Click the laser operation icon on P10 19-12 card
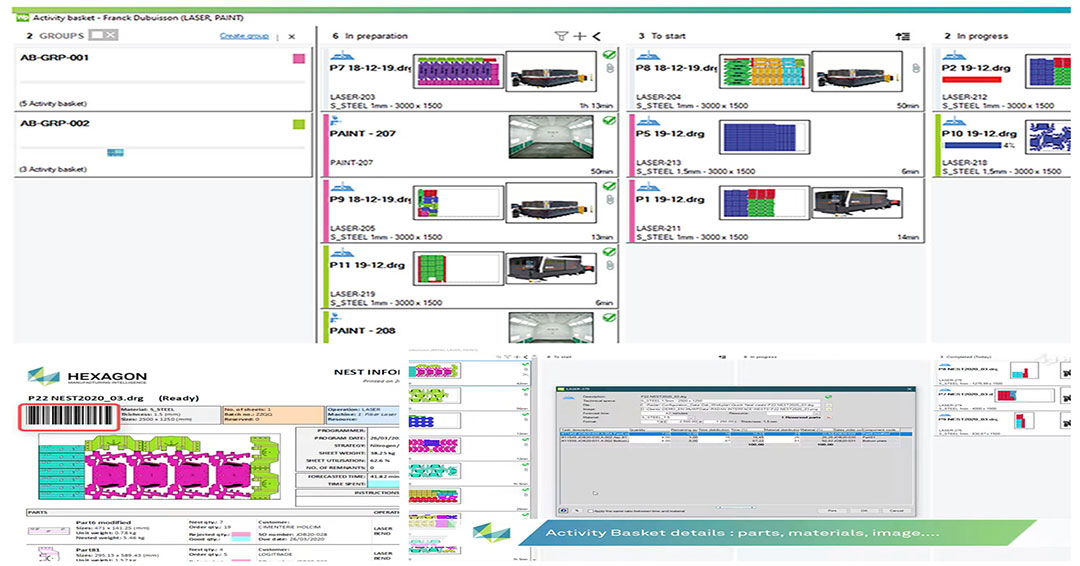 [955, 121]
